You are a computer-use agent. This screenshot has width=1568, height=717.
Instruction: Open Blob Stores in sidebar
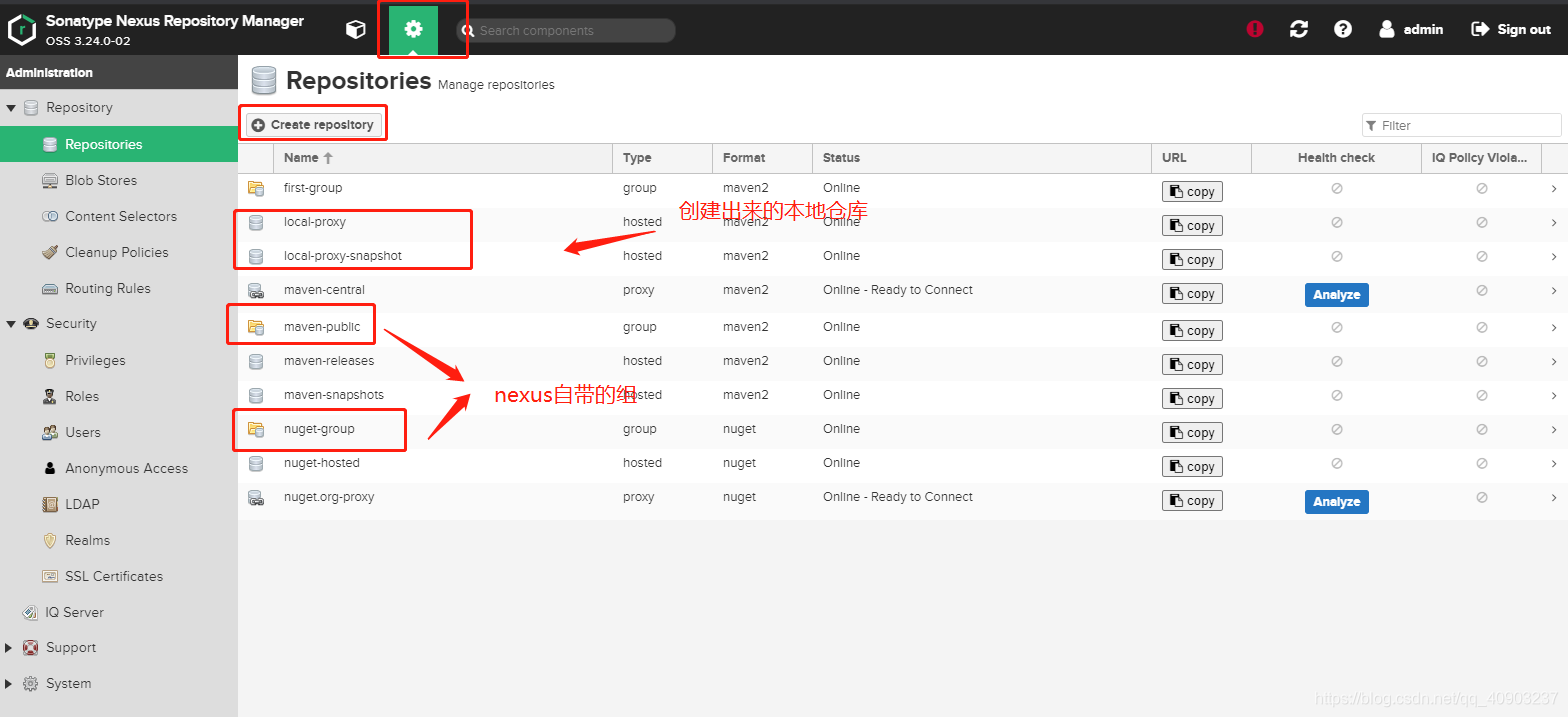pyautogui.click(x=119, y=180)
